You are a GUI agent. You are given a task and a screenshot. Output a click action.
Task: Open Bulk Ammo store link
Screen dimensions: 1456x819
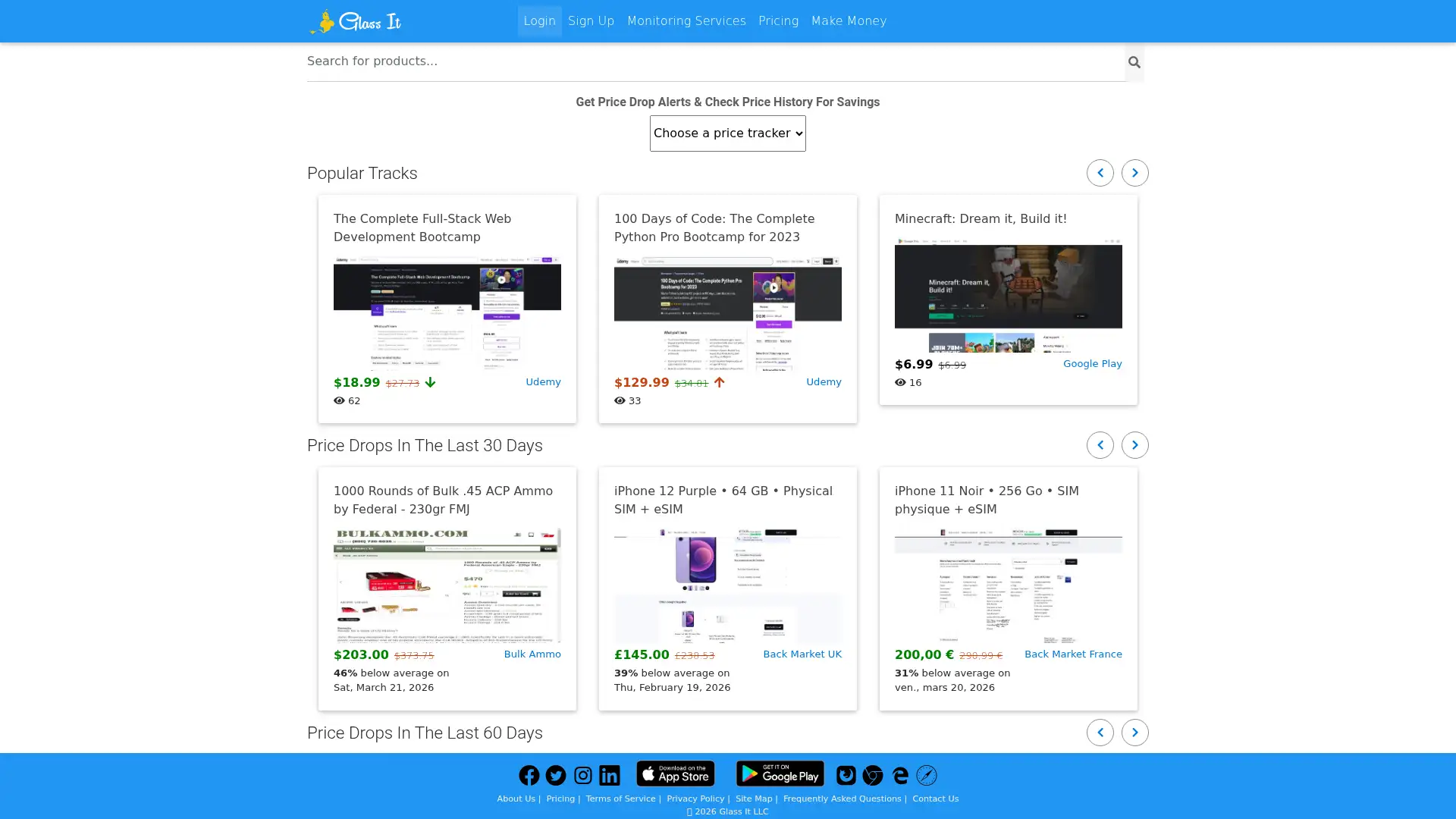click(x=532, y=654)
